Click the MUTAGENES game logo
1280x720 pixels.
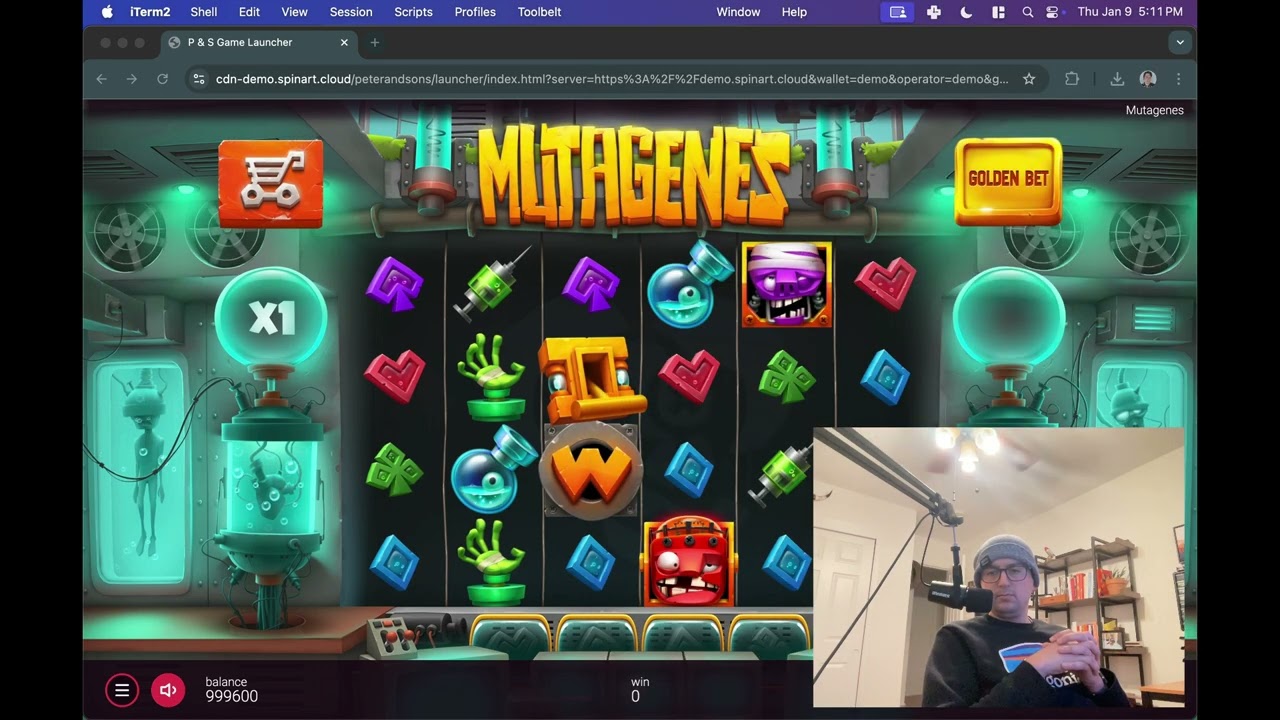(x=634, y=175)
